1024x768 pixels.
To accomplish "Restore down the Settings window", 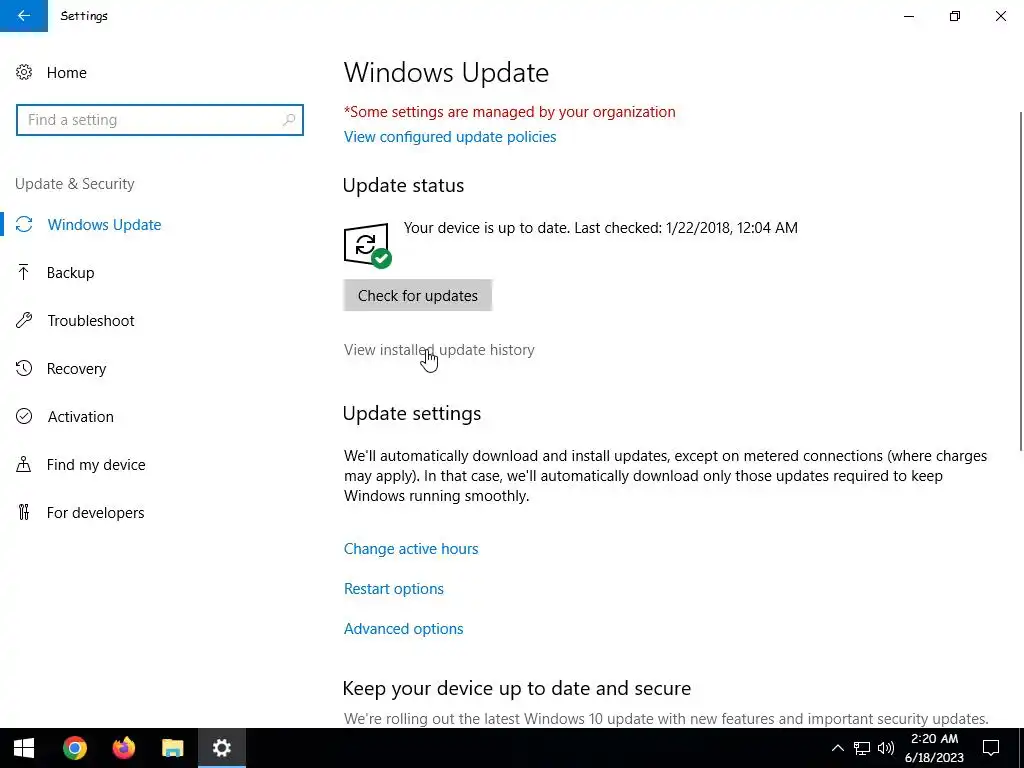I will (955, 16).
